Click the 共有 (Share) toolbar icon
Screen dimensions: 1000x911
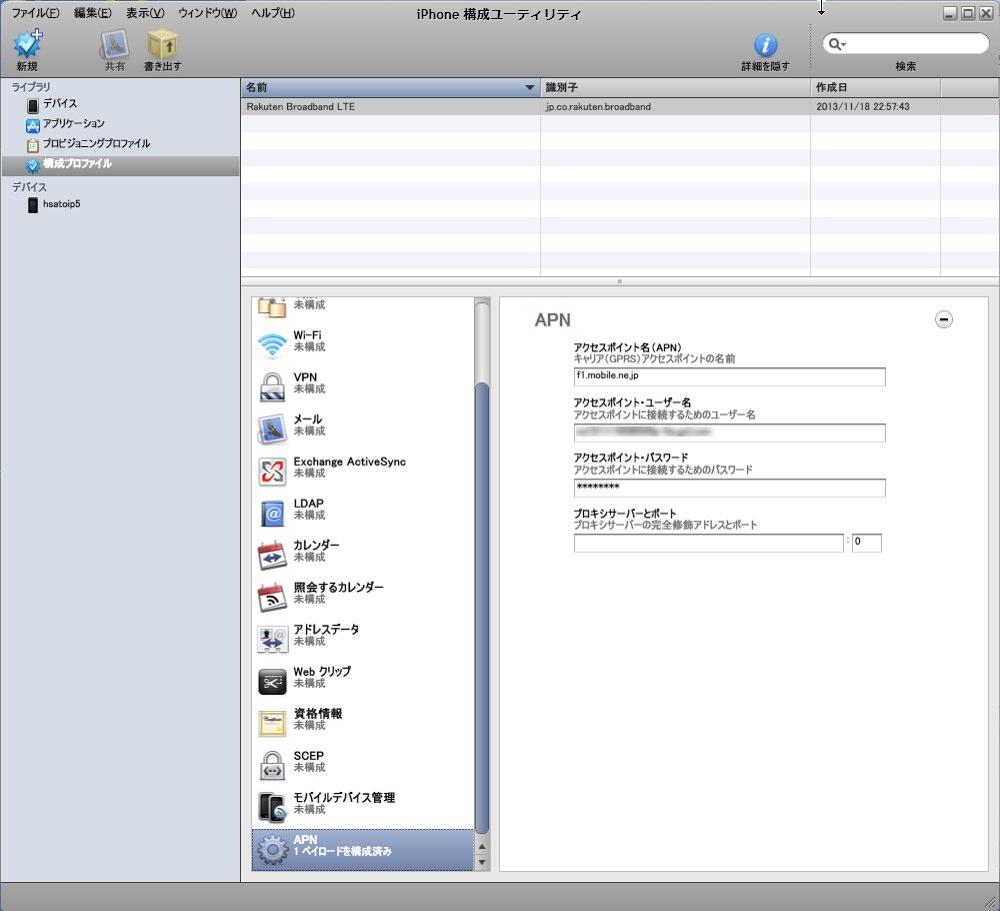tap(115, 45)
